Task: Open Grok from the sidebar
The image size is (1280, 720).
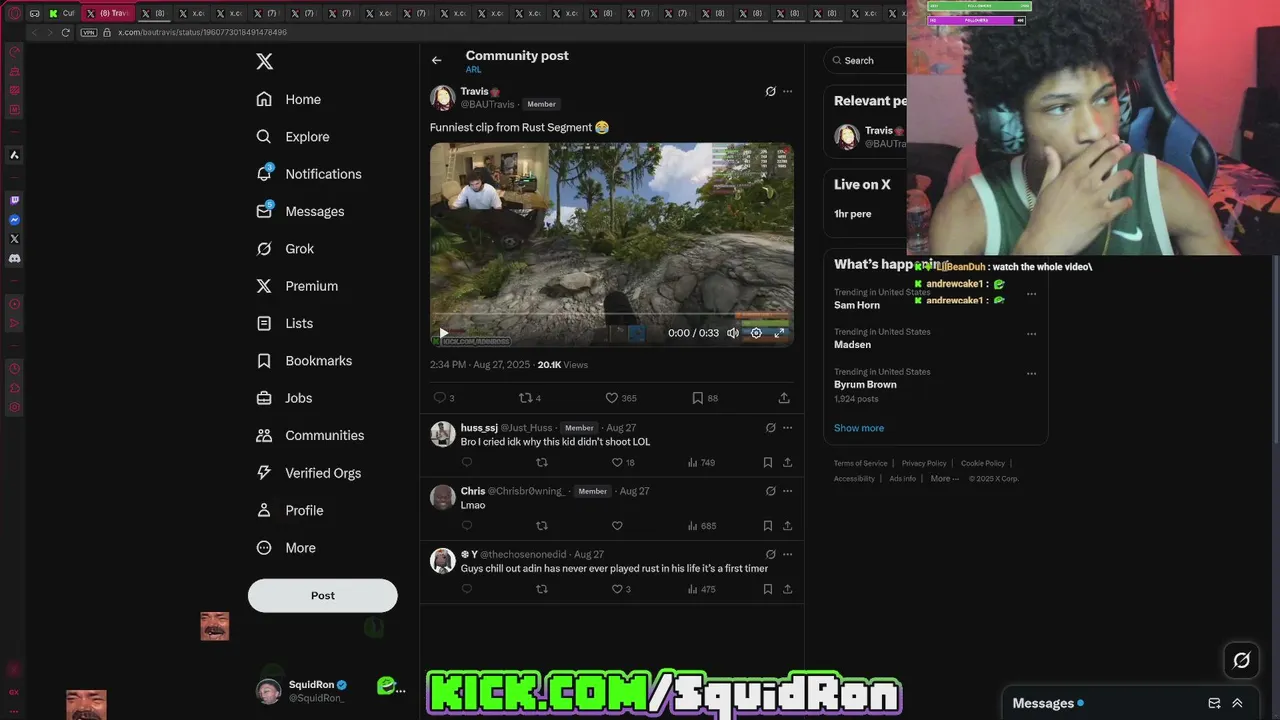Action: pos(285,249)
